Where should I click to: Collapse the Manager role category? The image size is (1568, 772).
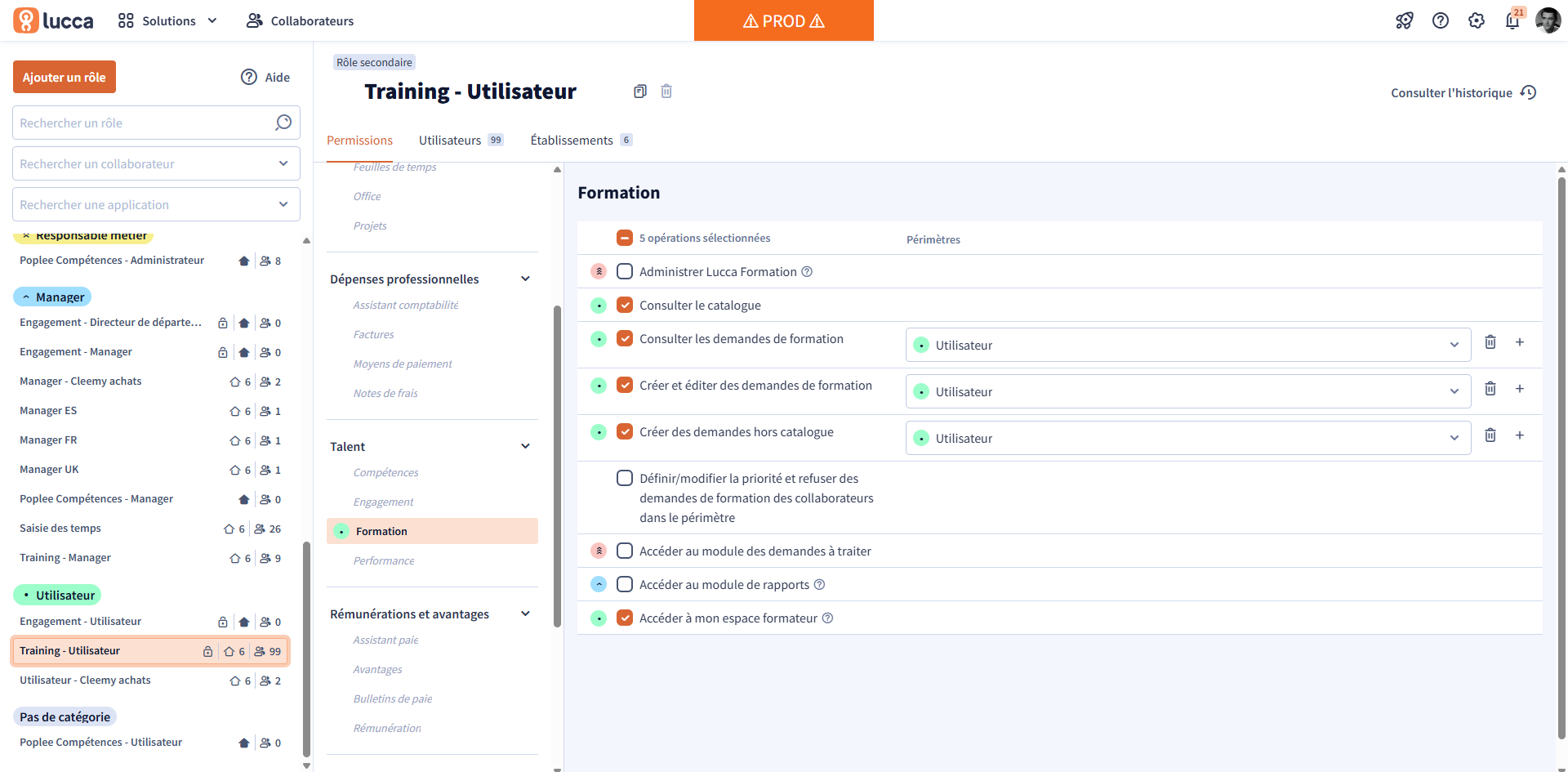[52, 297]
